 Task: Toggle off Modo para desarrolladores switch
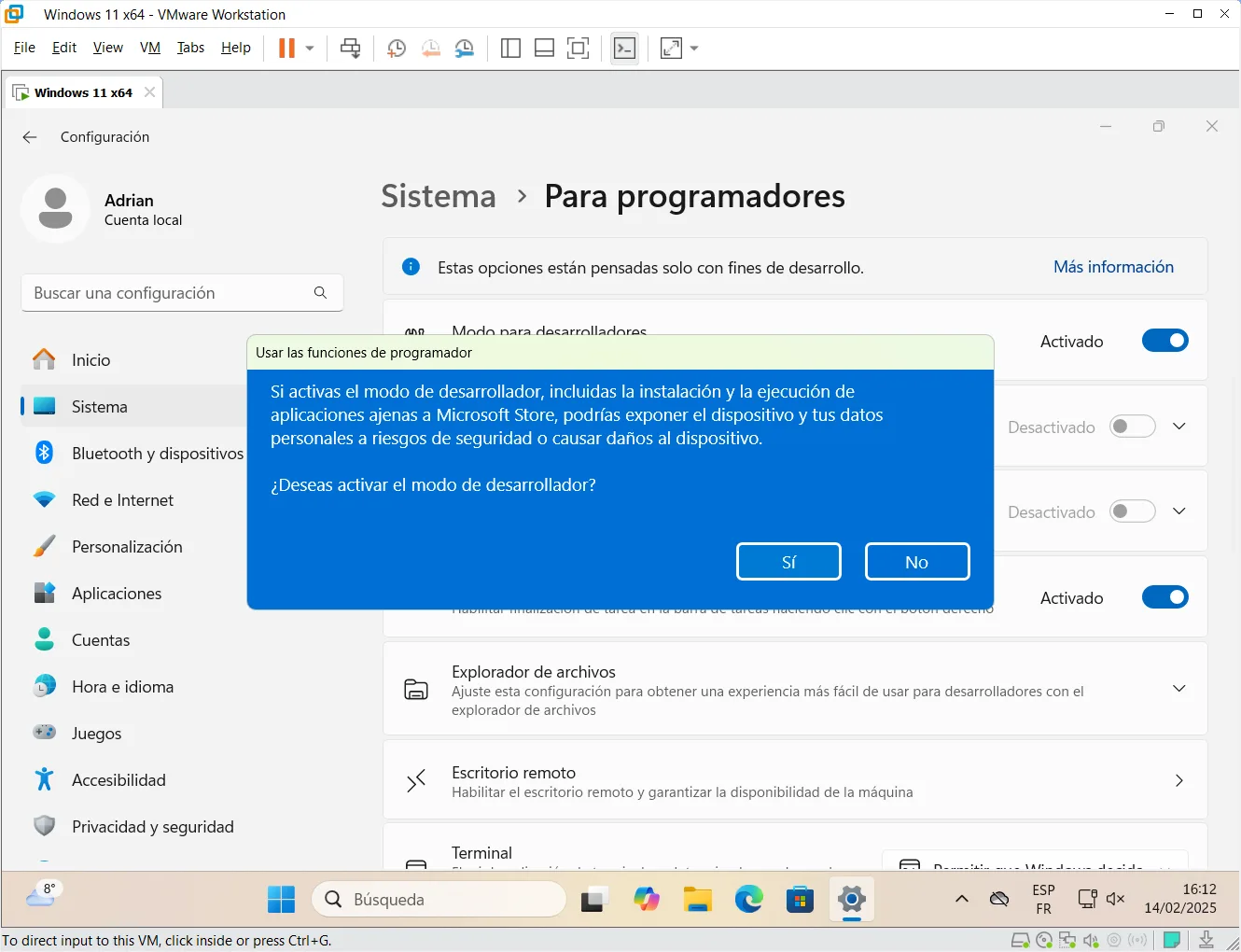(1164, 341)
